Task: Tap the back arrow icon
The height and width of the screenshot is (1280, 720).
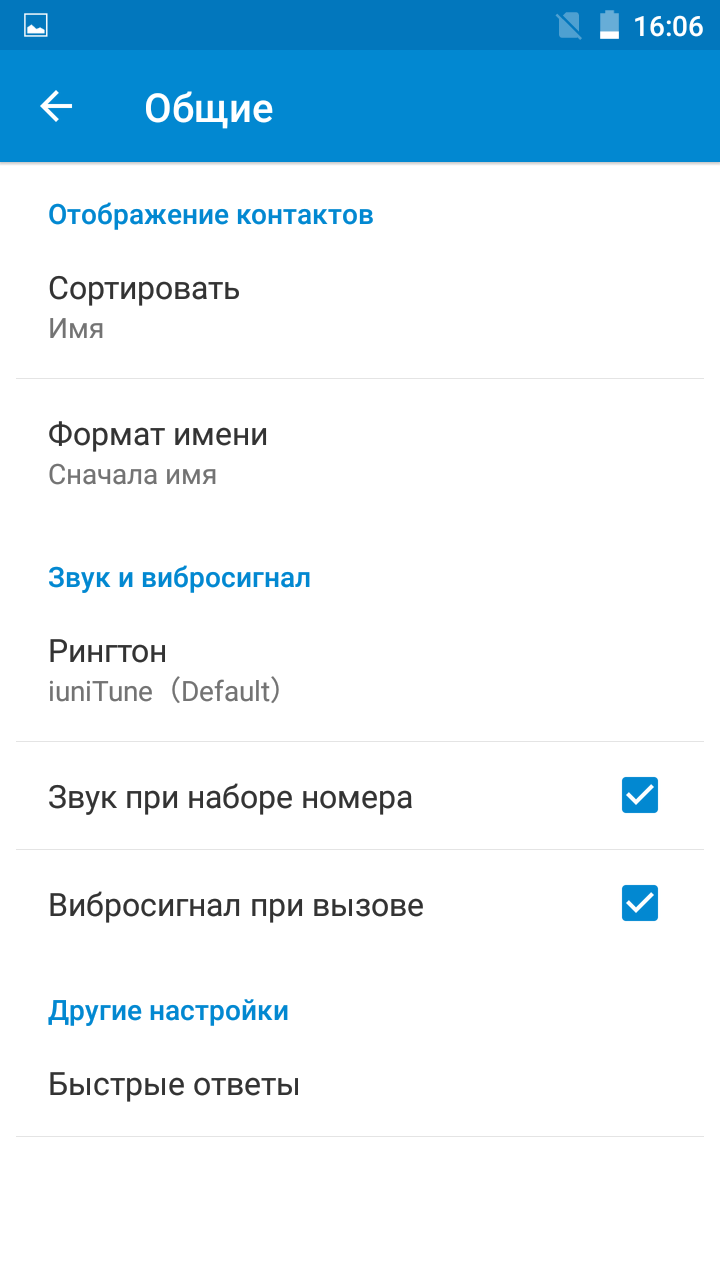Action: [x=57, y=107]
